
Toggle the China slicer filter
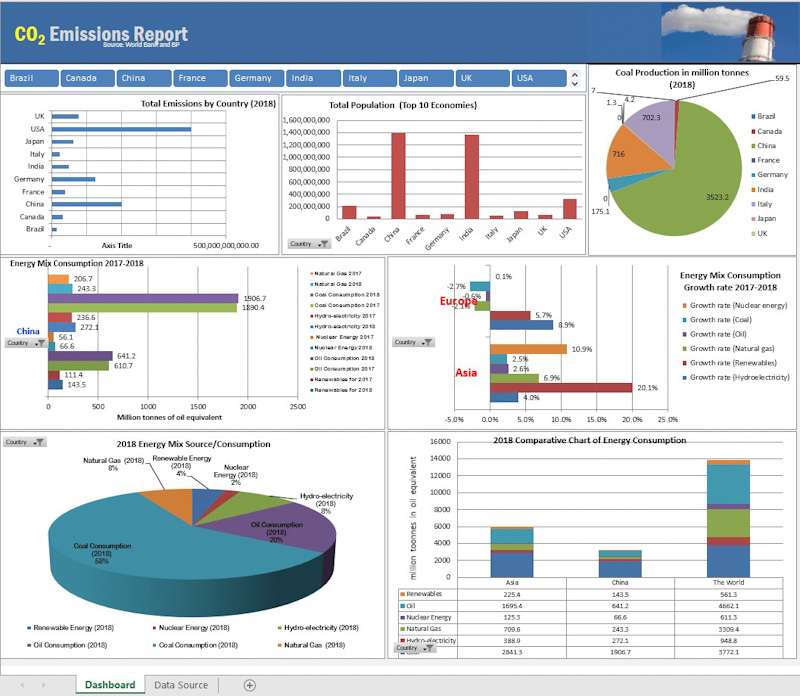(x=143, y=78)
